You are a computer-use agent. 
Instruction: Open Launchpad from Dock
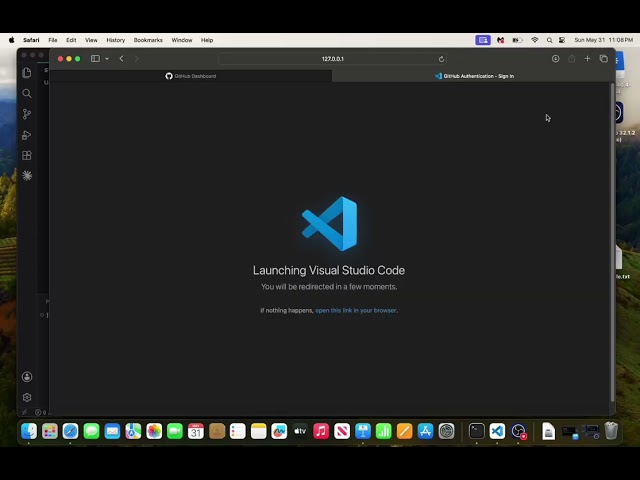[50, 431]
